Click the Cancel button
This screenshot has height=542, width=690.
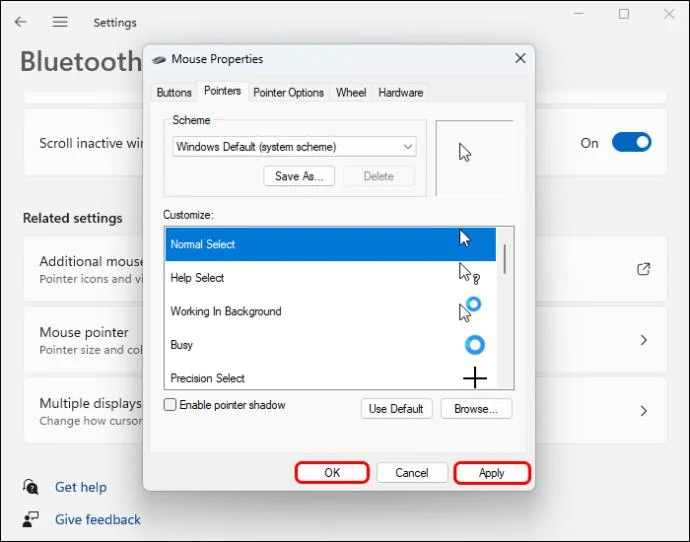coord(412,472)
